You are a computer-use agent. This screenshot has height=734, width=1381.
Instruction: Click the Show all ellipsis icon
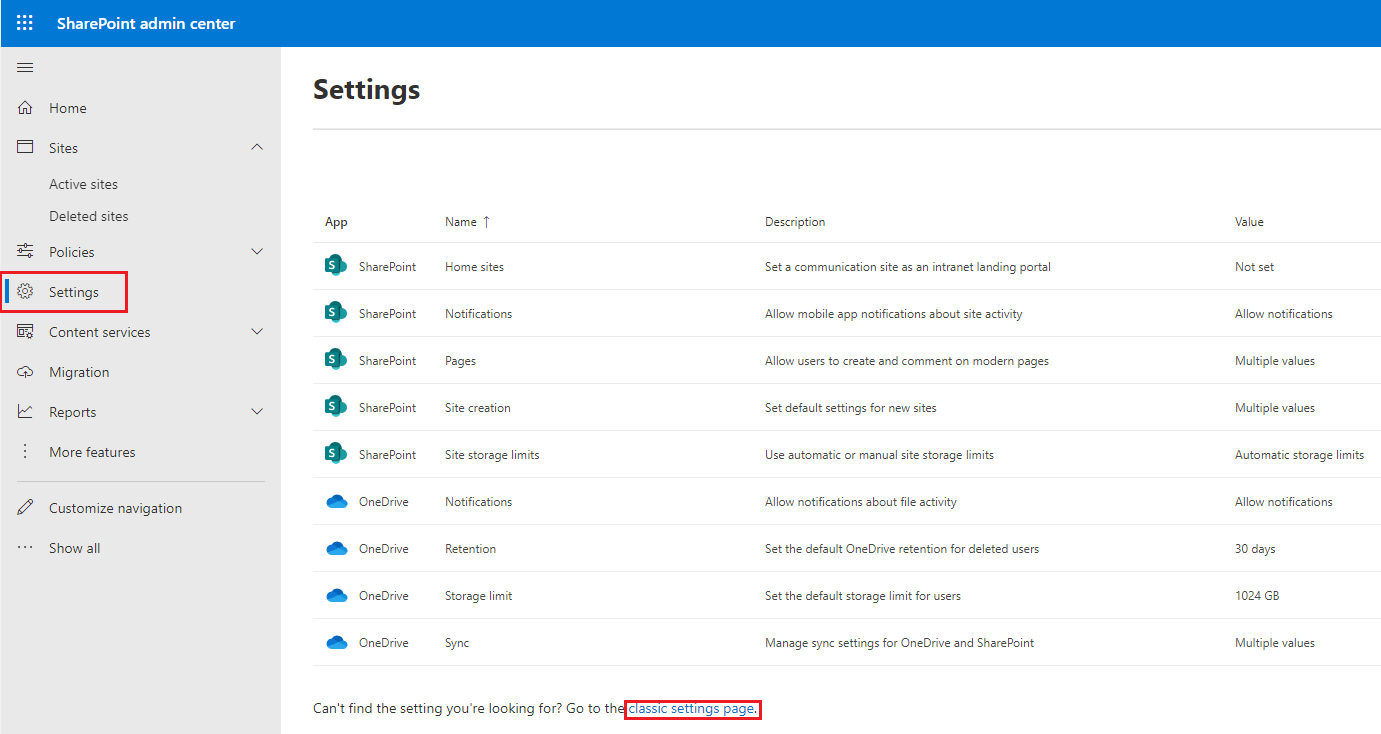pos(26,548)
